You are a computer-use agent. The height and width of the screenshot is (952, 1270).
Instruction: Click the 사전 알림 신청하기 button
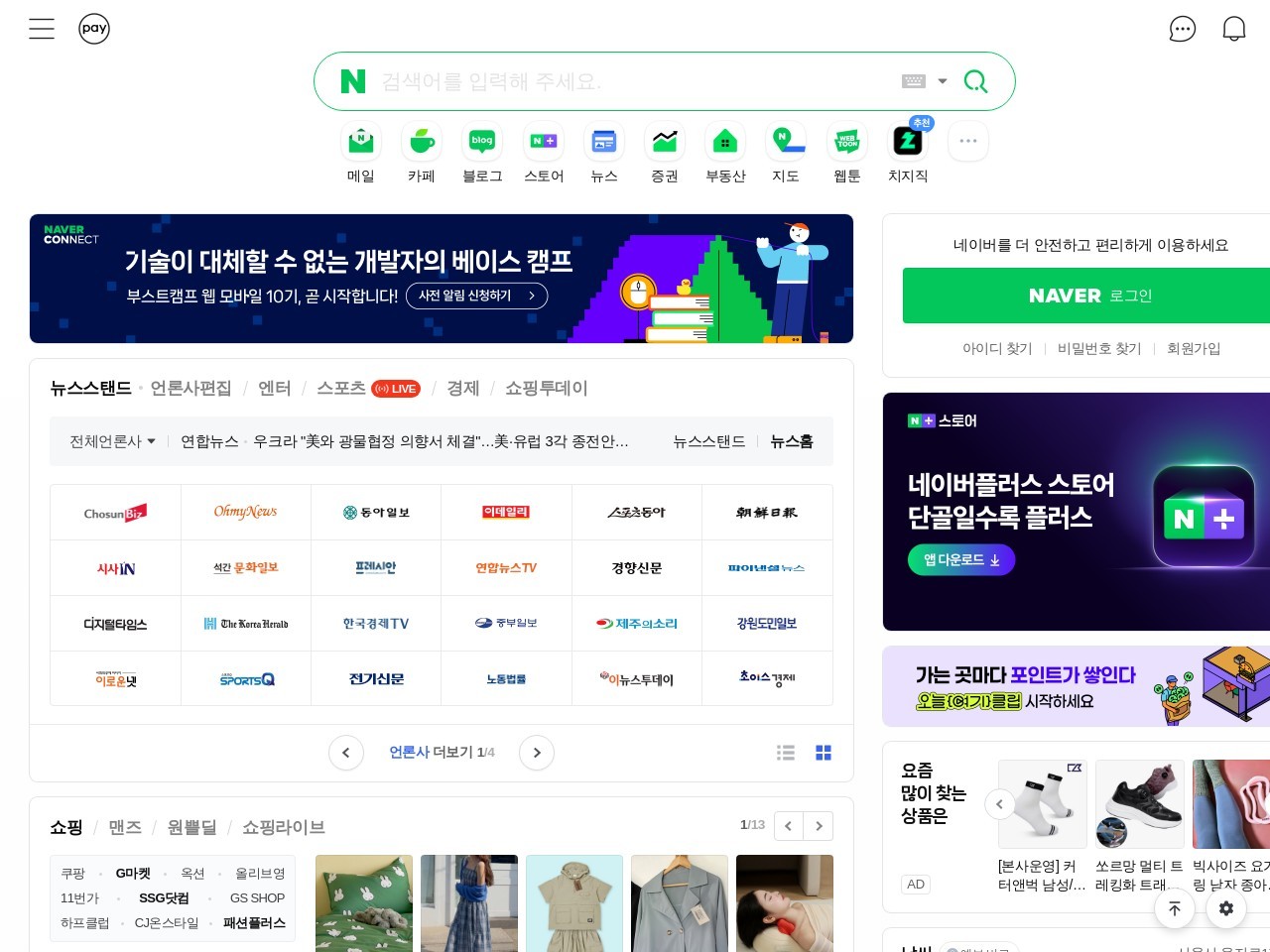(x=477, y=296)
